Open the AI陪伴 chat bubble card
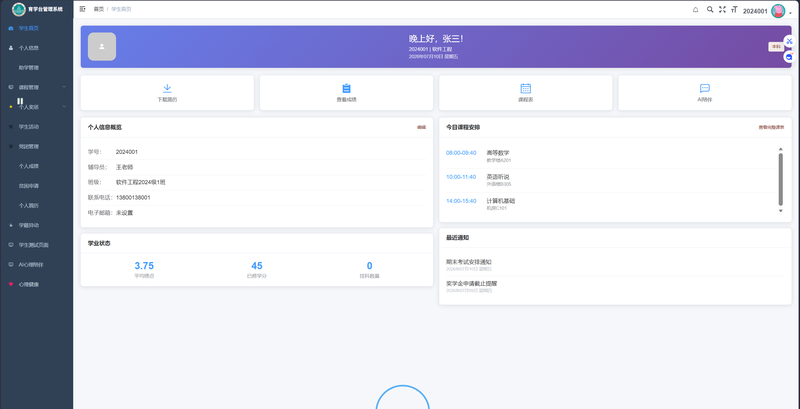 coord(705,93)
